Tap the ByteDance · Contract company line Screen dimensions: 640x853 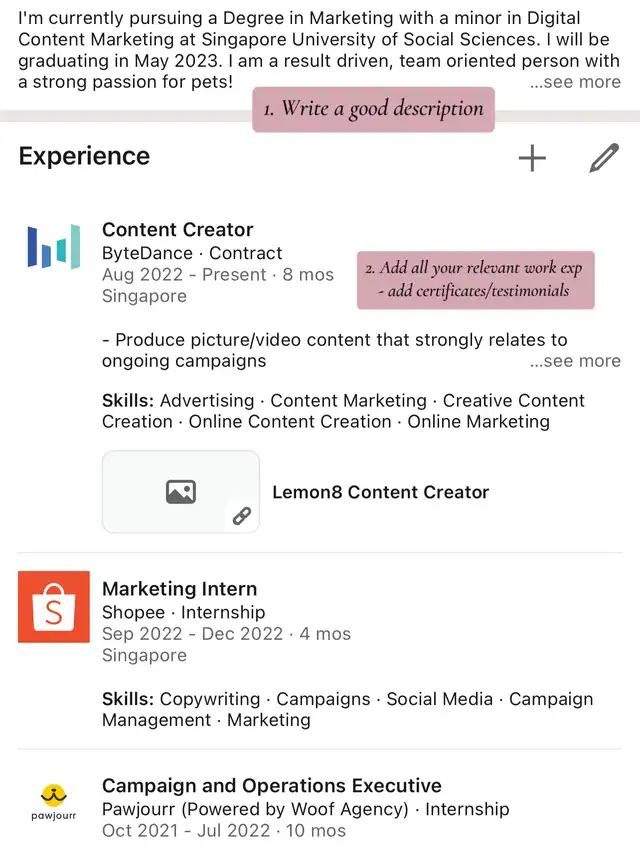(x=192, y=253)
